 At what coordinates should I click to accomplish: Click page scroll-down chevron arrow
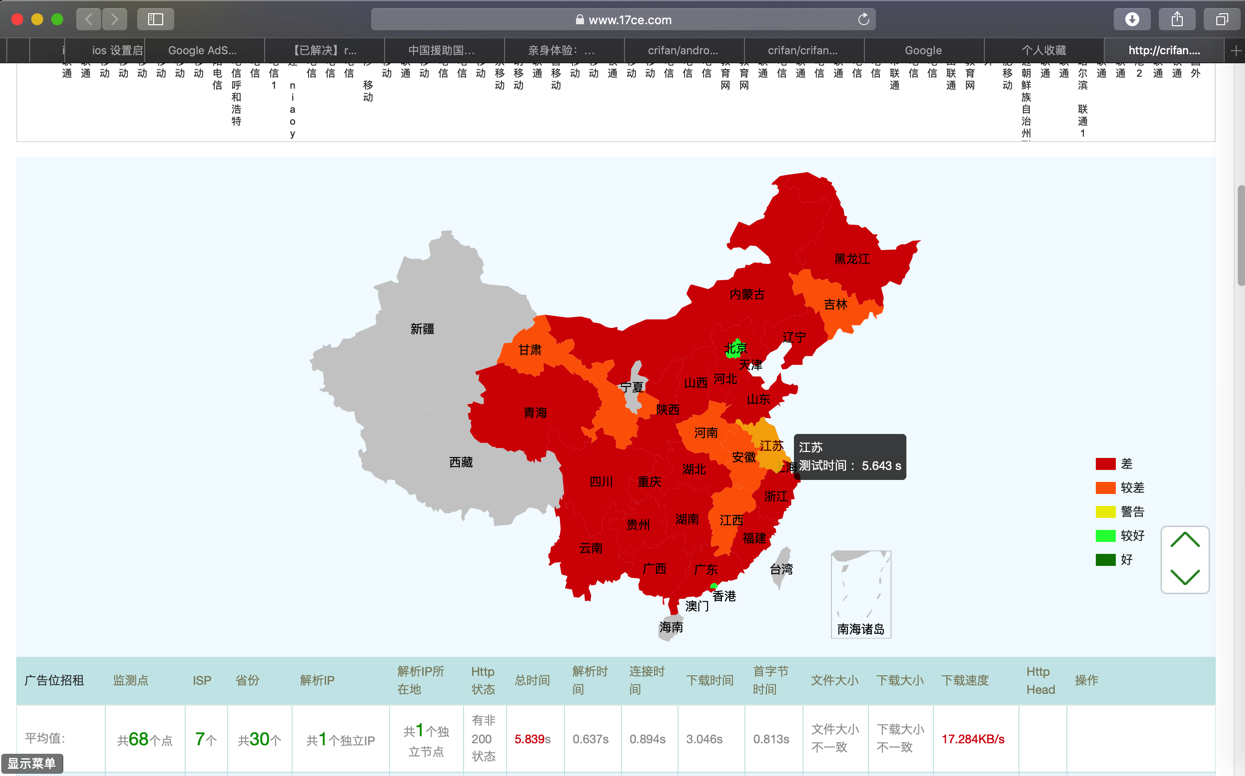click(1185, 577)
